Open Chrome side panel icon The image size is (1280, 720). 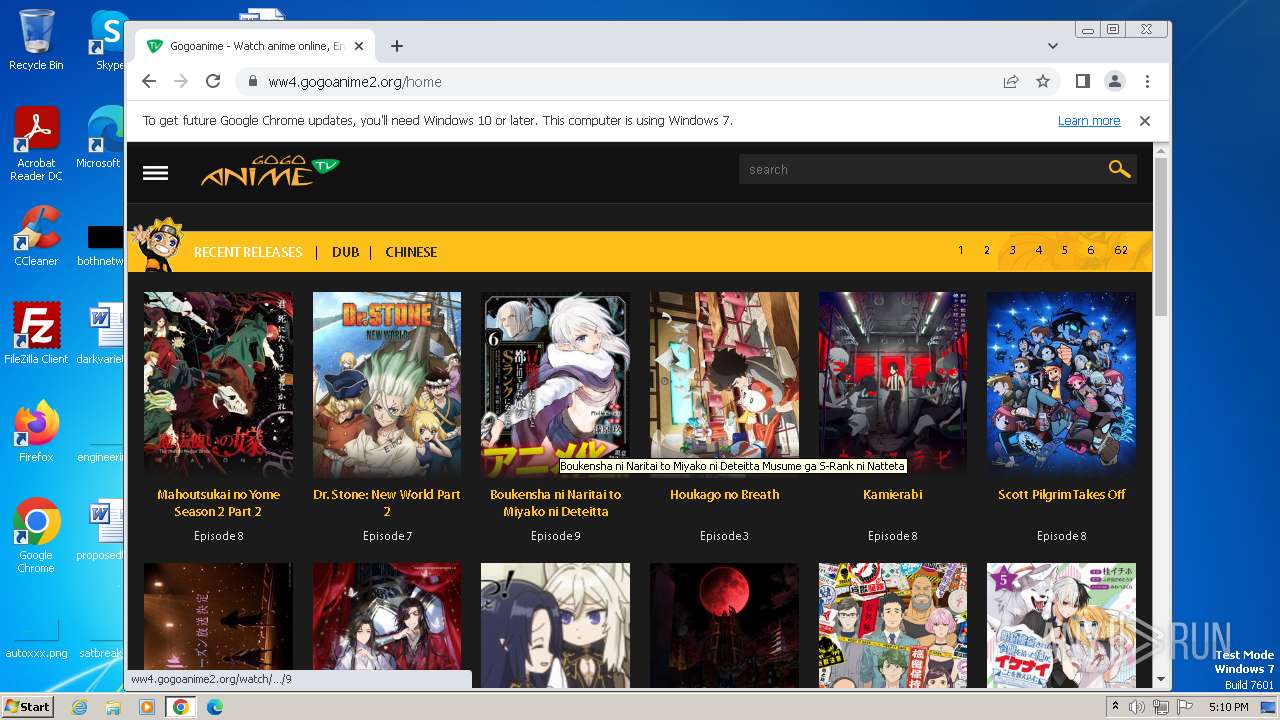1082,81
